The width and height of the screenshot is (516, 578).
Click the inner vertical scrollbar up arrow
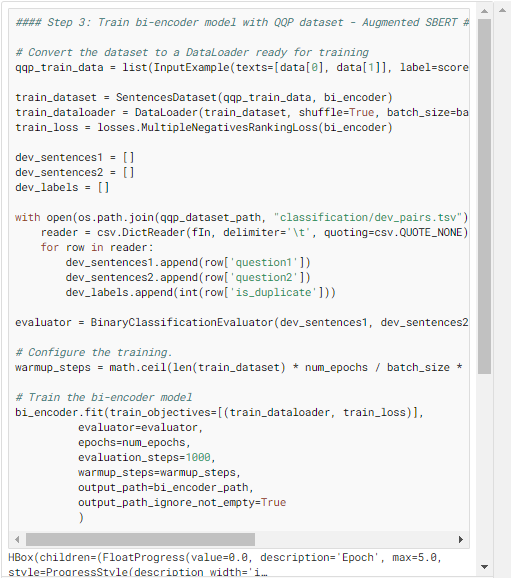(484, 11)
